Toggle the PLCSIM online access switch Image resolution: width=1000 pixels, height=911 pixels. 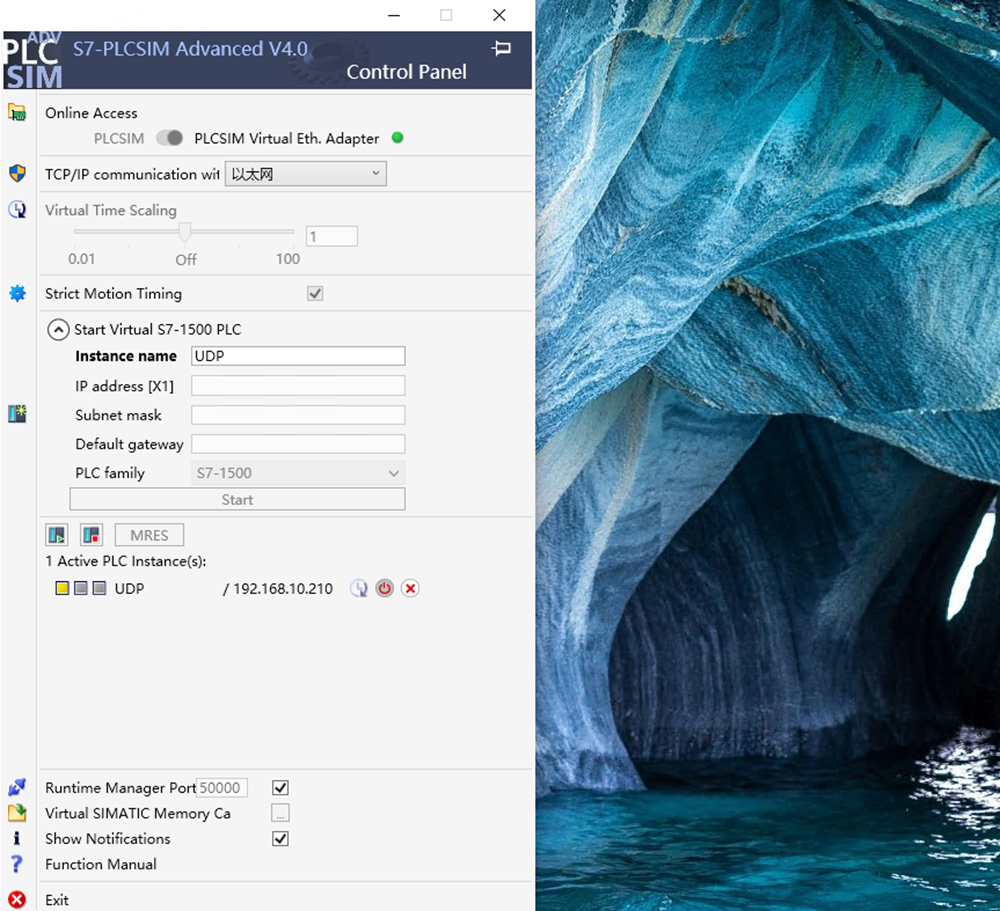pos(170,138)
